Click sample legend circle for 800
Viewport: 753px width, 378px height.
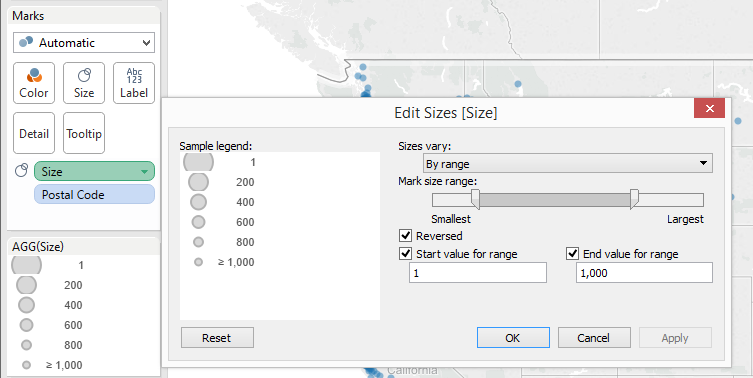tap(198, 242)
